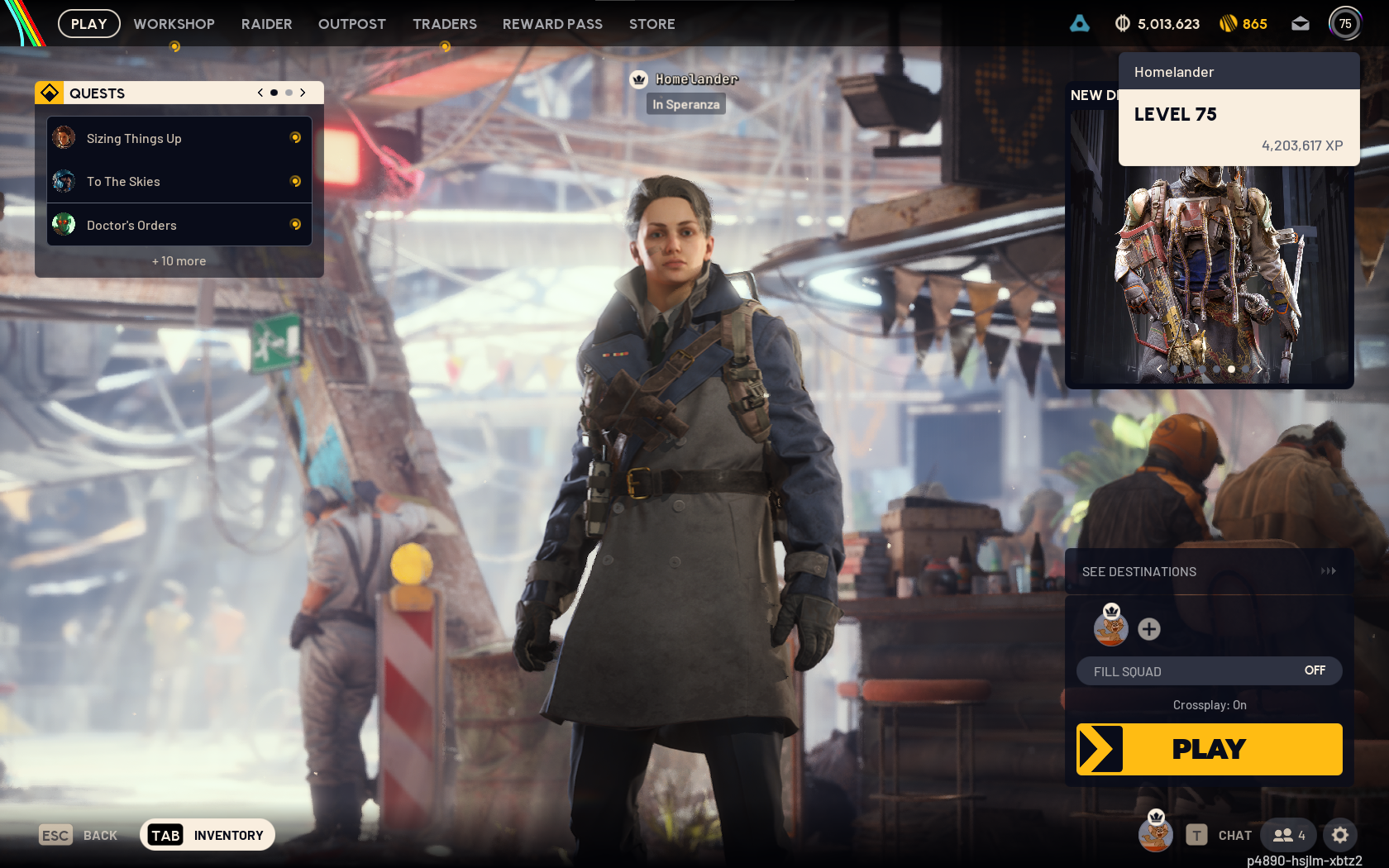Open the STORE tab
1389x868 pixels.
[x=652, y=24]
